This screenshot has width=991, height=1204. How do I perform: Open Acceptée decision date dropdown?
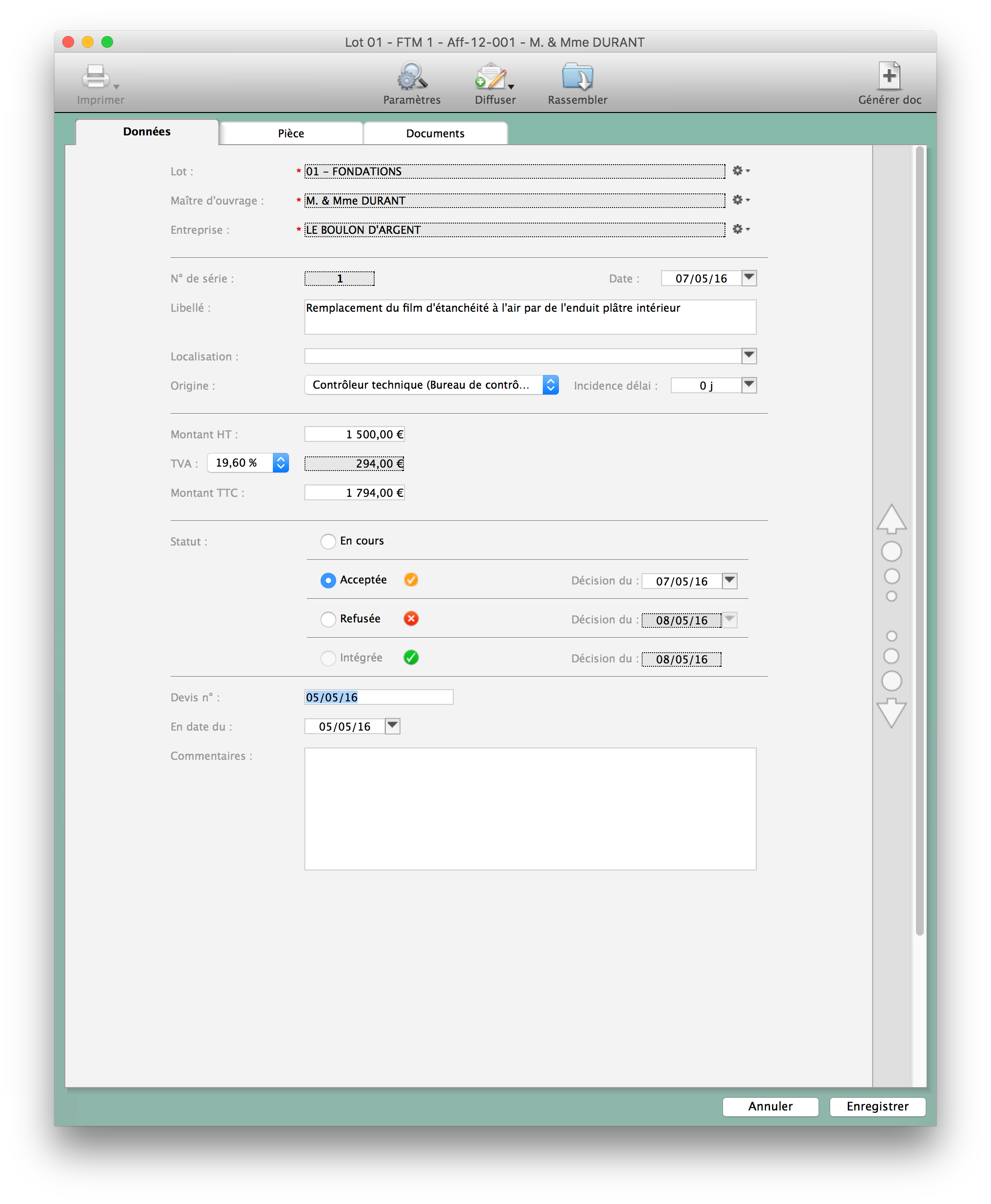pos(729,580)
